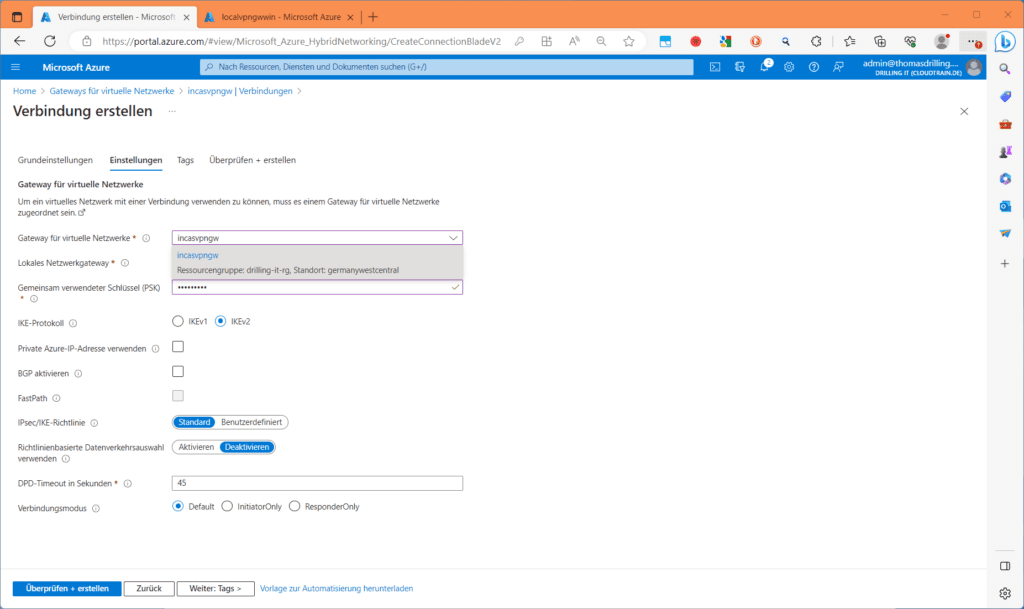Click Überprüfen + erstellen button

[67, 588]
